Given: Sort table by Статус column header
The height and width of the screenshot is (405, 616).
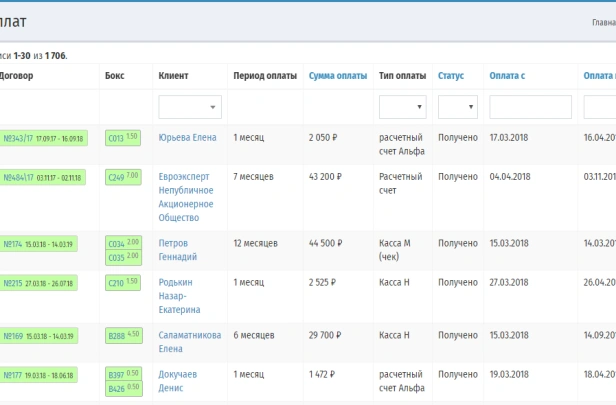Looking at the screenshot, I should point(451,76).
